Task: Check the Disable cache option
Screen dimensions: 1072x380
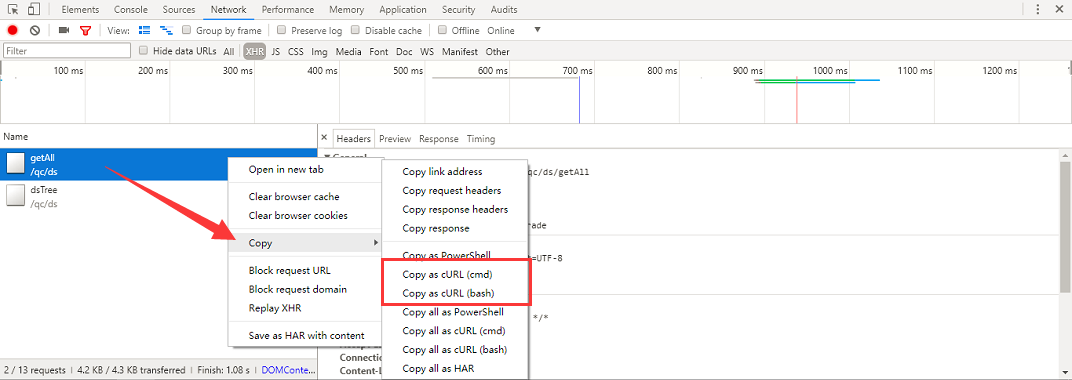Action: pos(356,31)
